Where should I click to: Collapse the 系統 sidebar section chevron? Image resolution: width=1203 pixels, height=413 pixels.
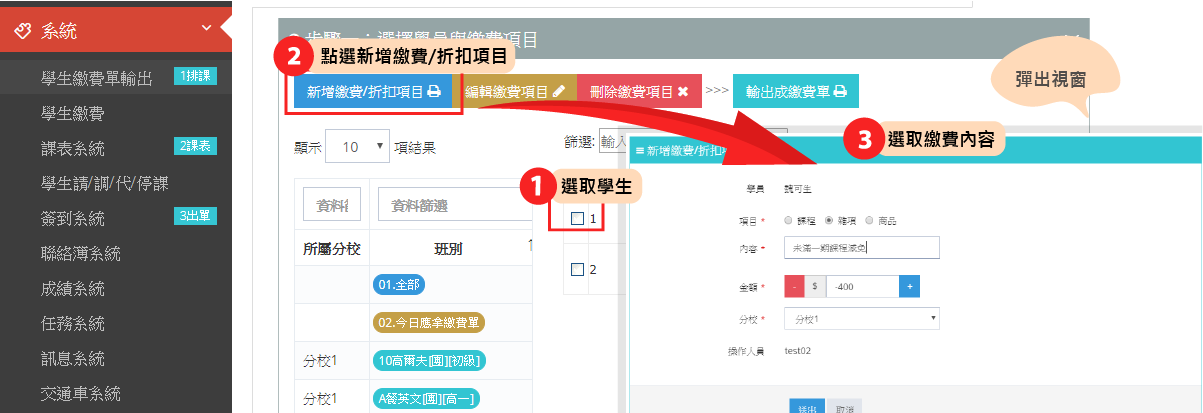coord(206,29)
